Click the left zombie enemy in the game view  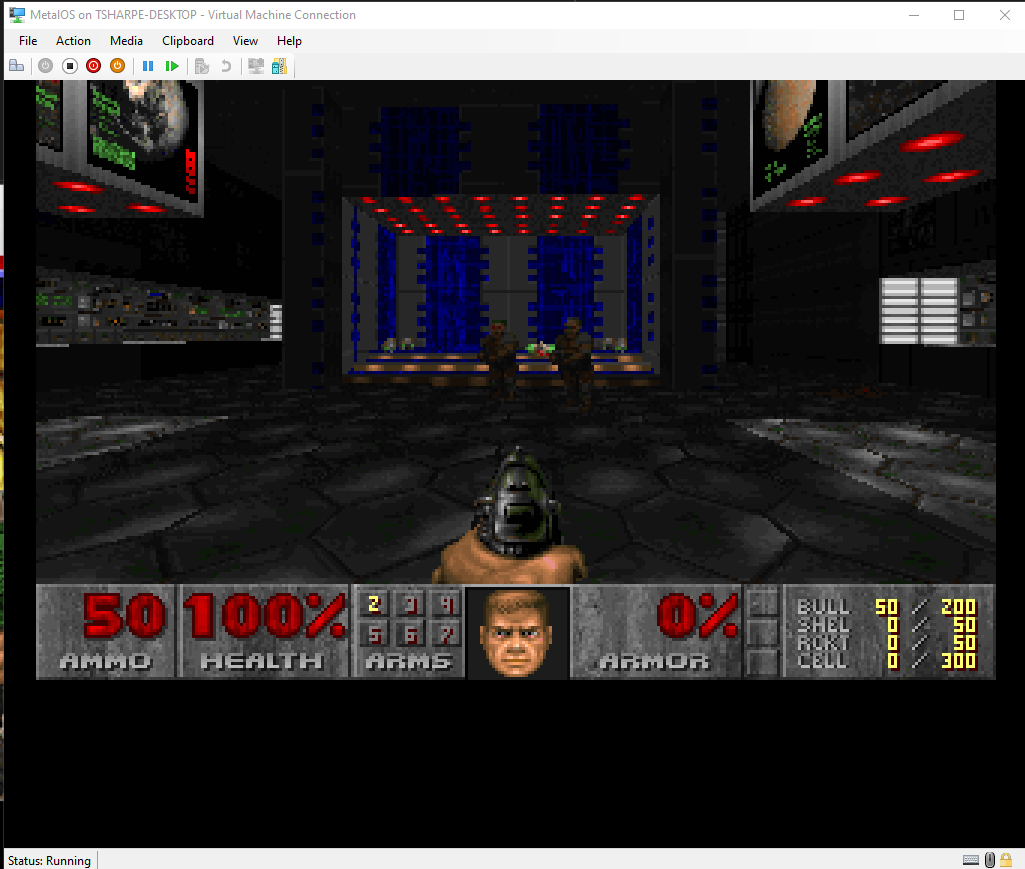point(499,358)
